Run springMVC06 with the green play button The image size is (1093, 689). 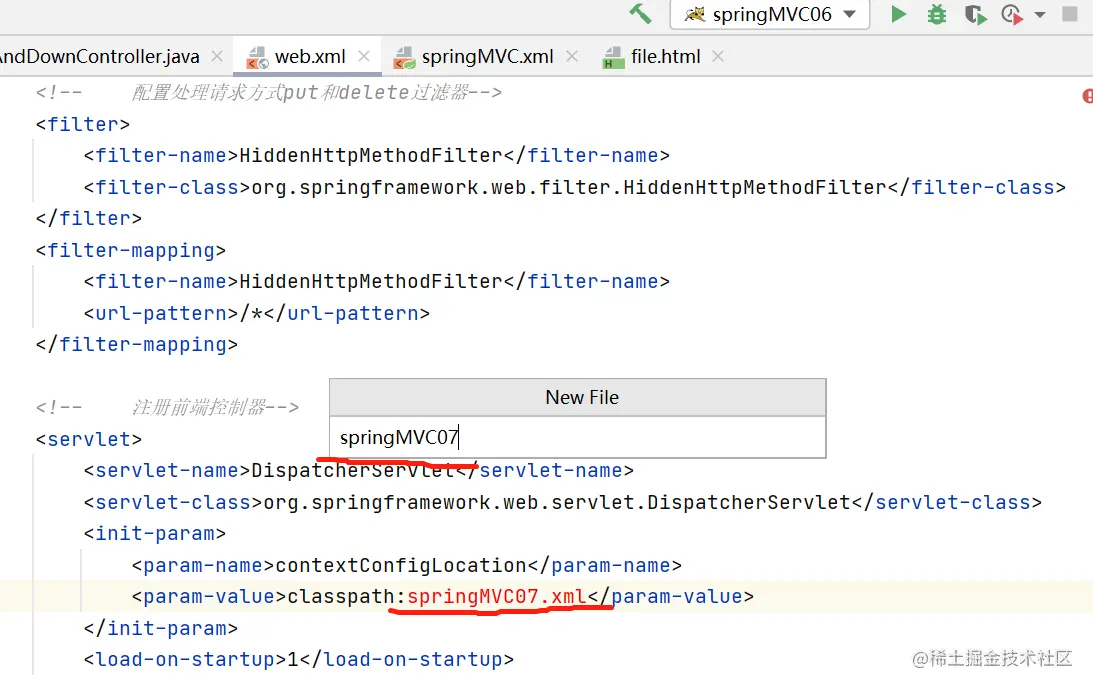click(899, 14)
